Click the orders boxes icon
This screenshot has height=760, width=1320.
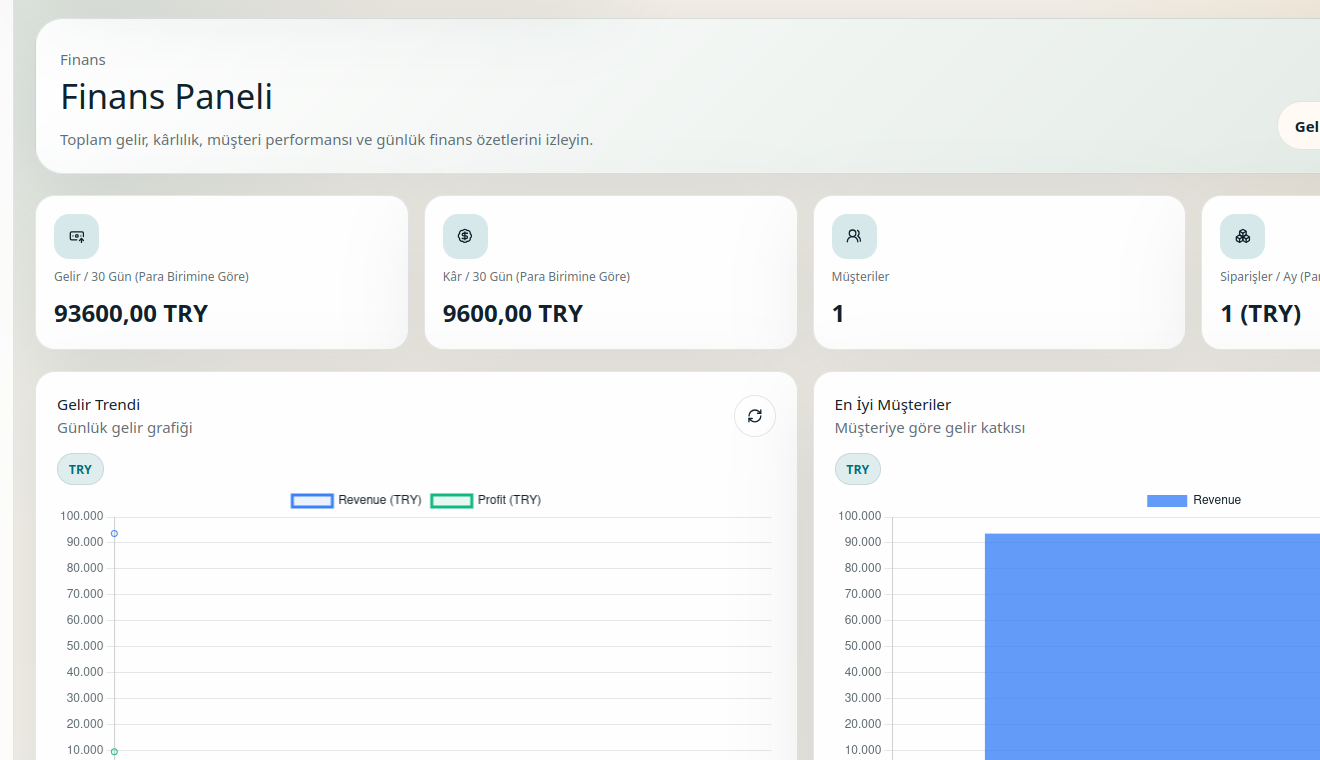click(x=1242, y=236)
